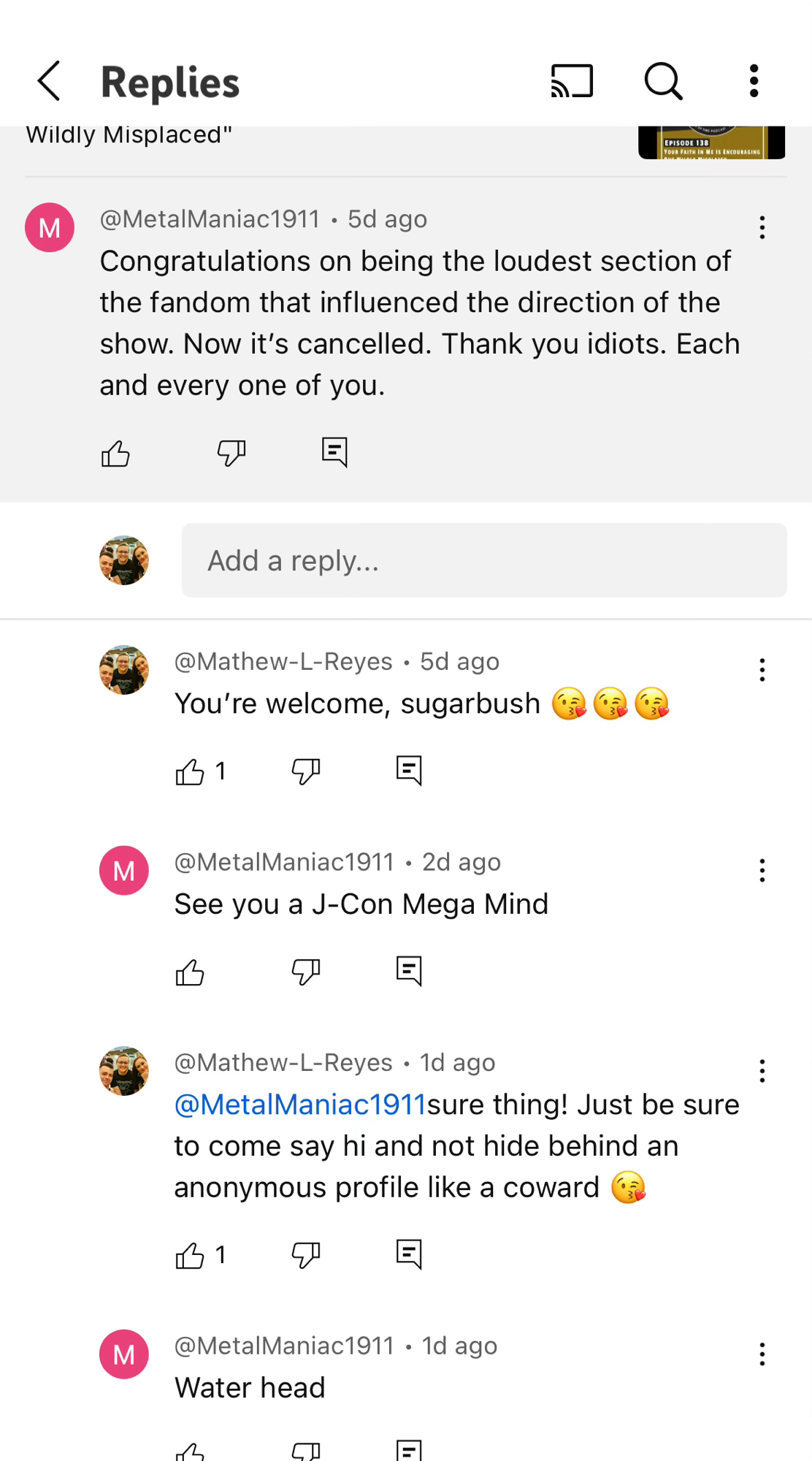The image size is (812, 1461).
Task: Open options for MetalManiac1911's original comment
Action: (762, 228)
